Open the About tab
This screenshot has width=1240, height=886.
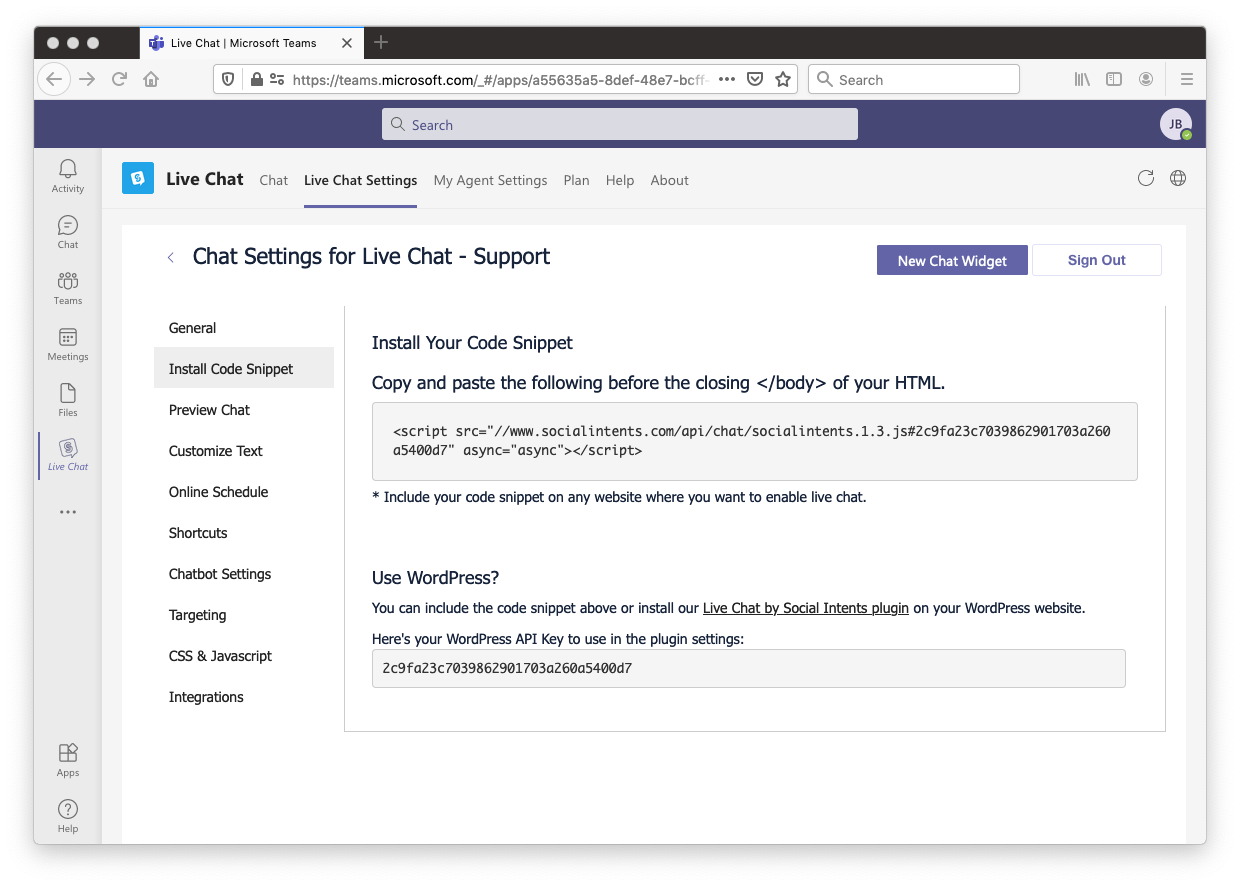669,180
